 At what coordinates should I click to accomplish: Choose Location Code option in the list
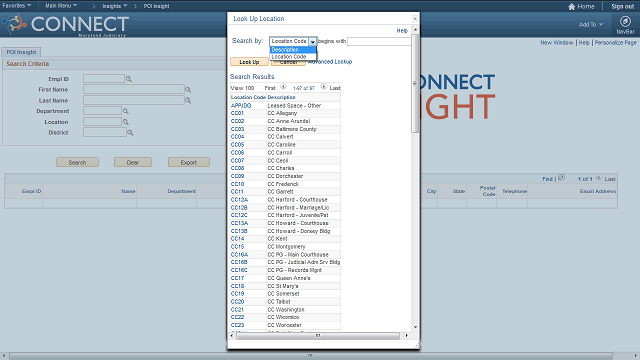tap(293, 57)
